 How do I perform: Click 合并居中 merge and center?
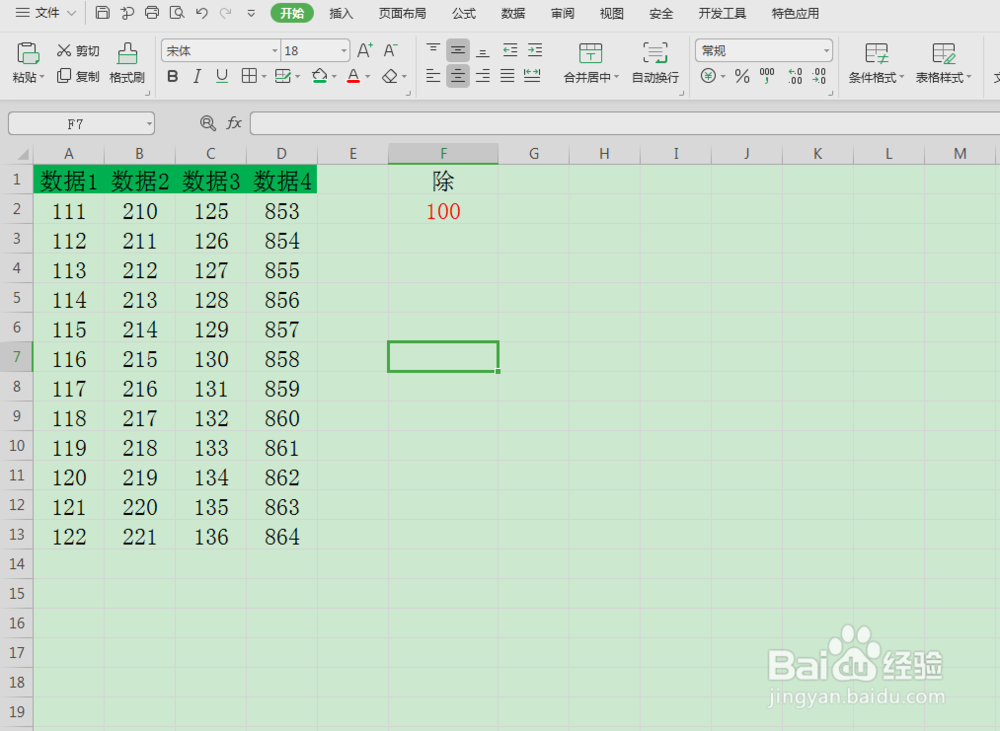591,63
